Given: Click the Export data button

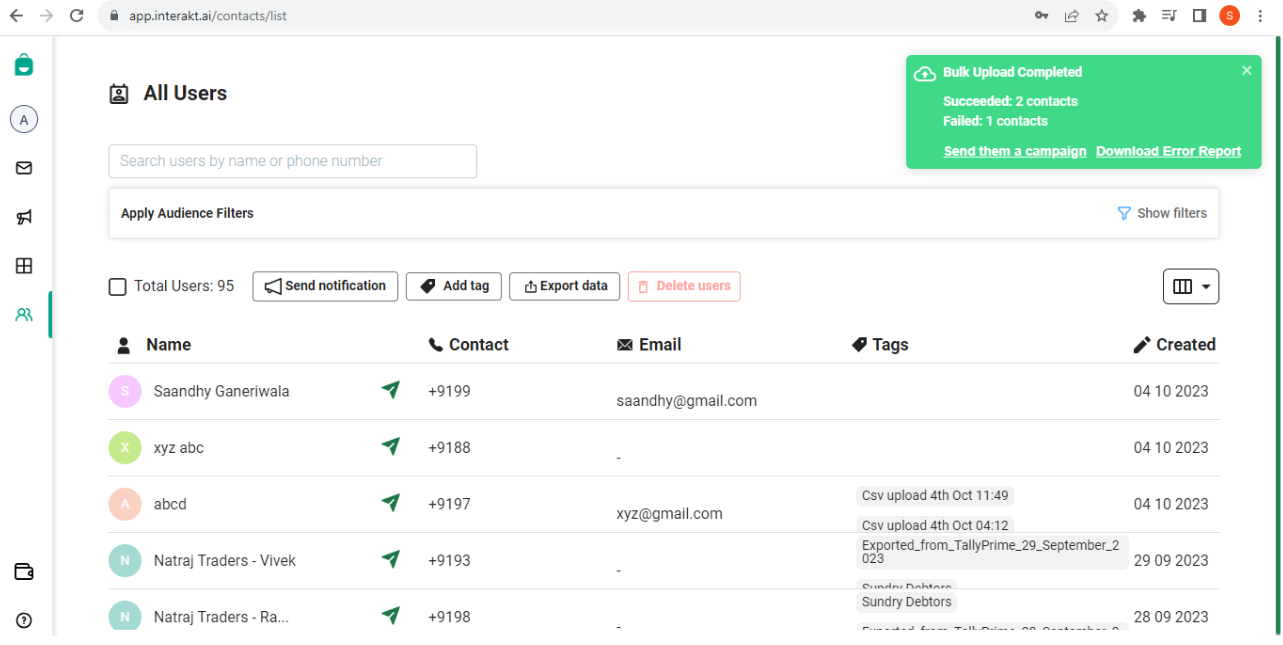Looking at the screenshot, I should click(565, 286).
